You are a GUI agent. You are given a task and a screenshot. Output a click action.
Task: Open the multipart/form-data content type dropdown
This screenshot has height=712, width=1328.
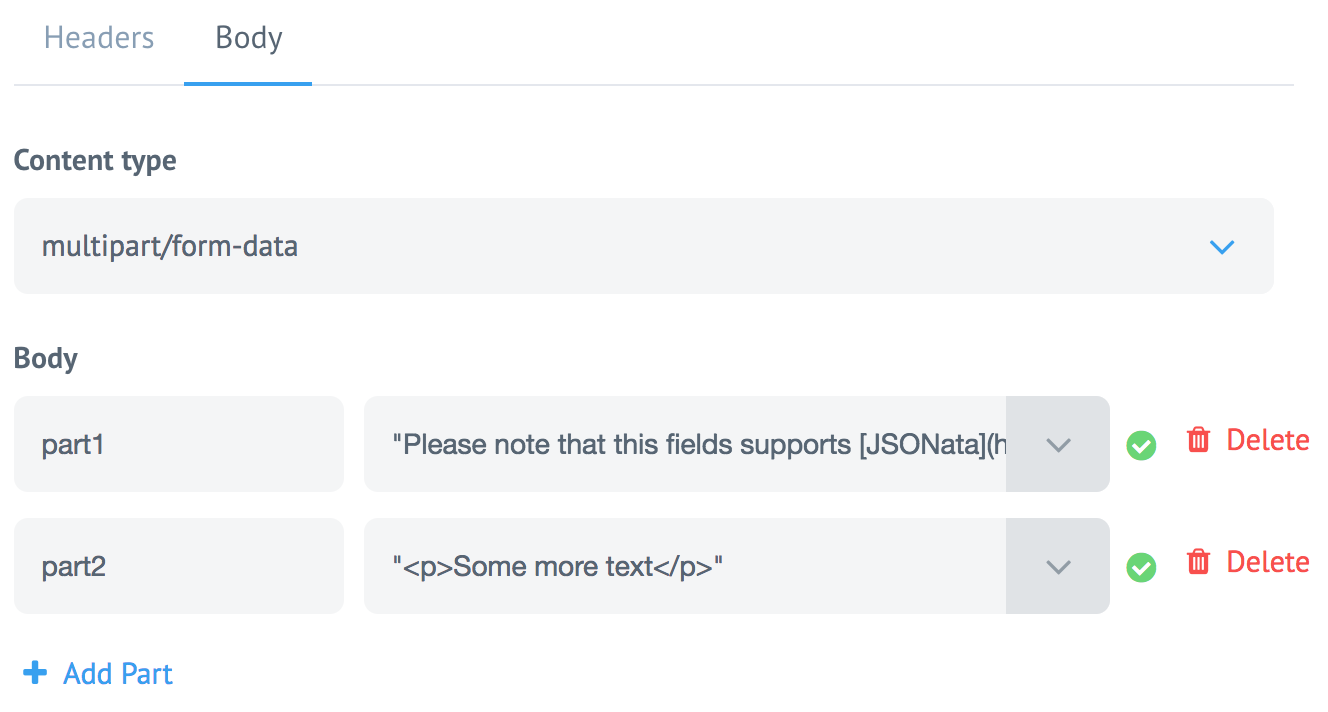(643, 246)
